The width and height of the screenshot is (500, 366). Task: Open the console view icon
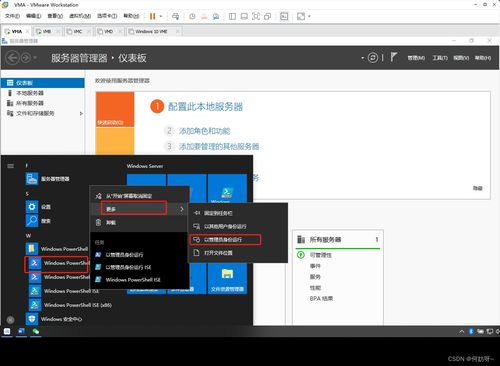point(284,16)
